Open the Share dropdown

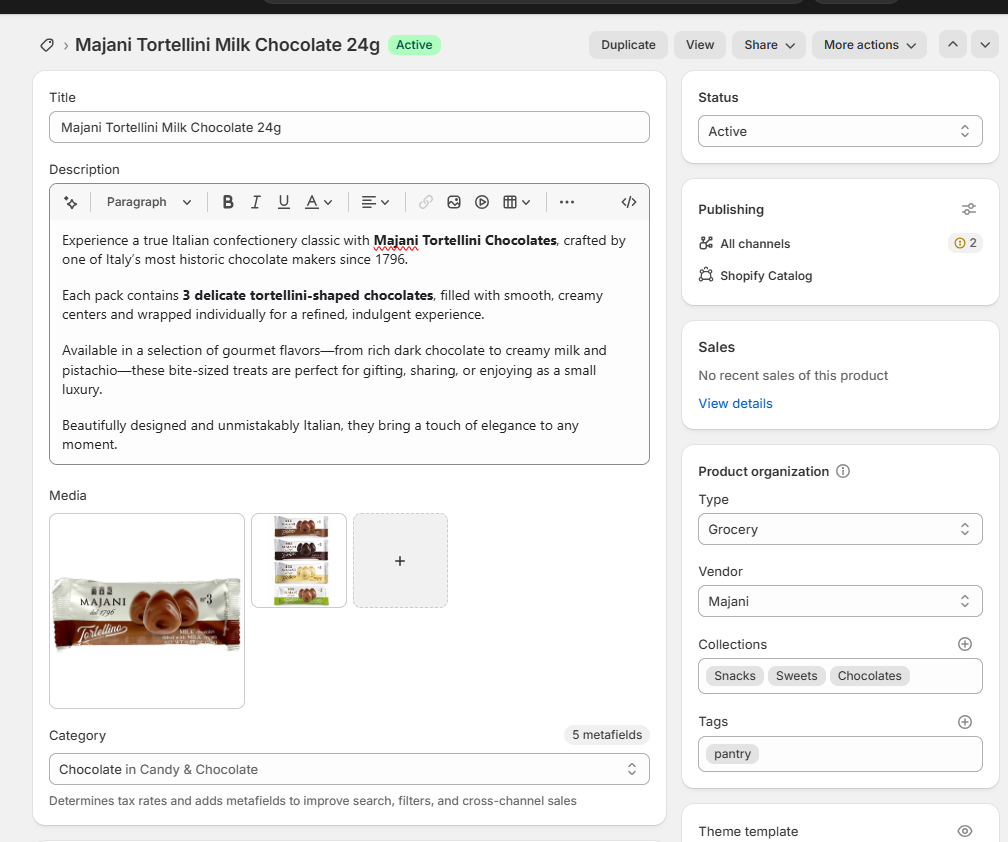769,45
